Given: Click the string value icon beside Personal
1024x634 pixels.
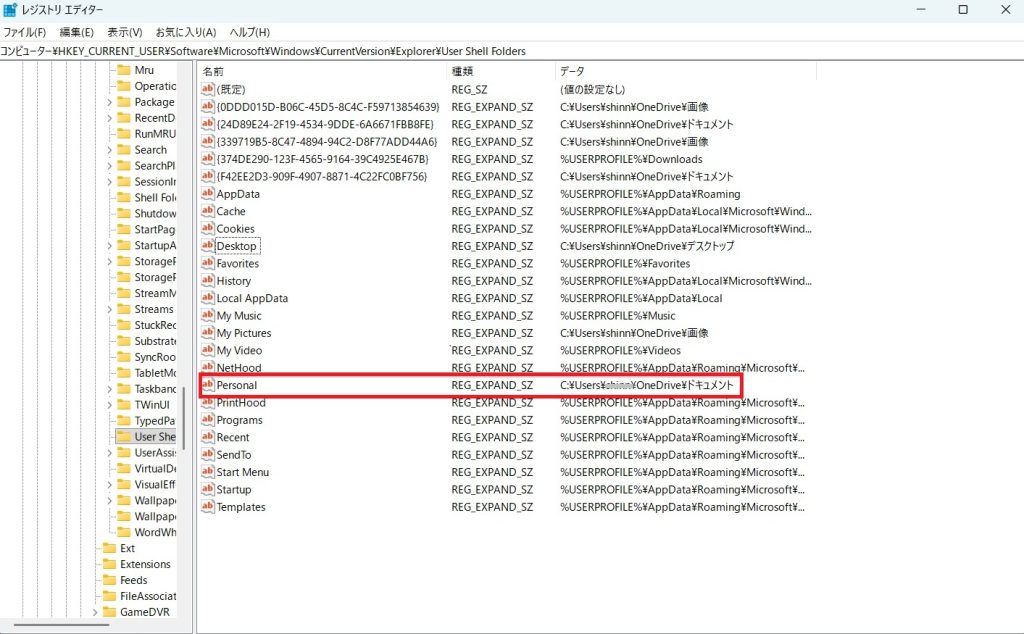Looking at the screenshot, I should (208, 385).
